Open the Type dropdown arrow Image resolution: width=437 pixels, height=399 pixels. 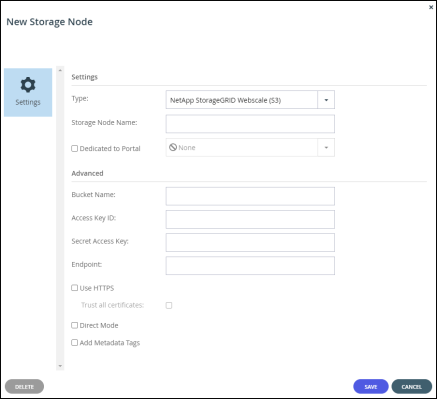(326, 100)
